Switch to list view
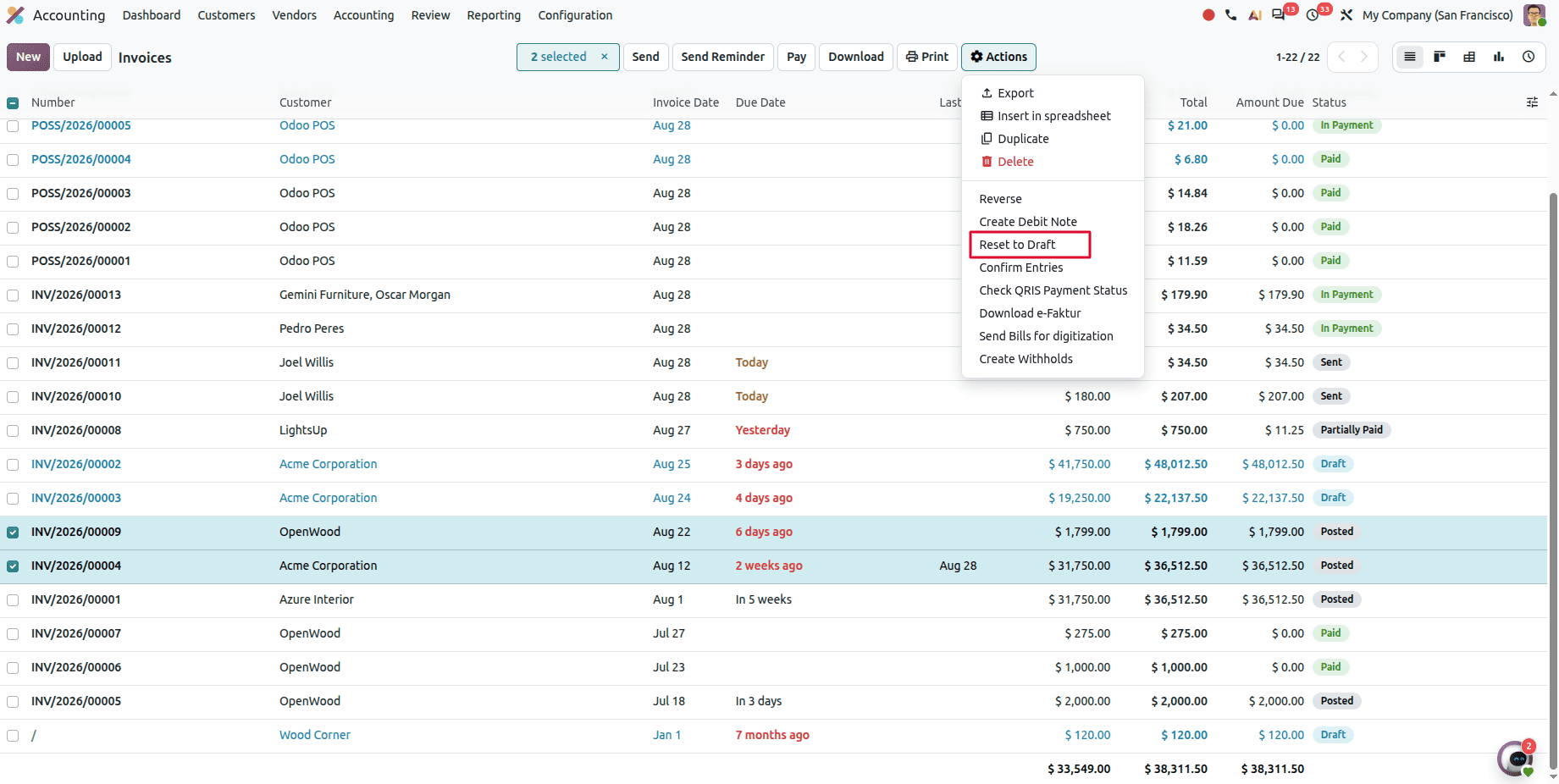The image size is (1559, 784). (1410, 57)
